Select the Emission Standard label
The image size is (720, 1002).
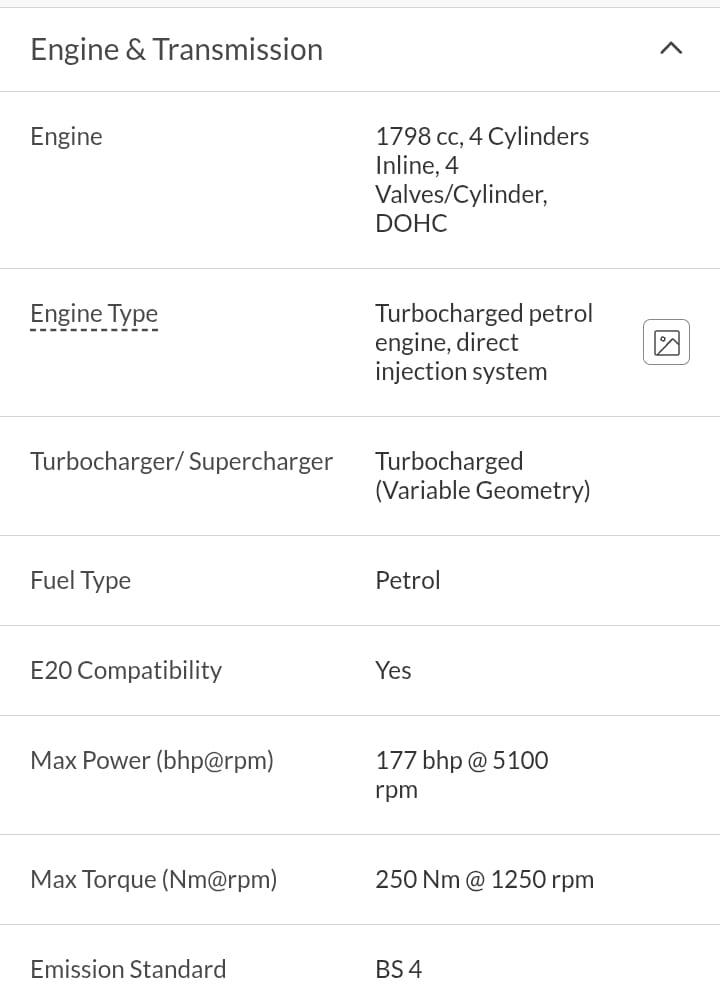click(x=128, y=969)
